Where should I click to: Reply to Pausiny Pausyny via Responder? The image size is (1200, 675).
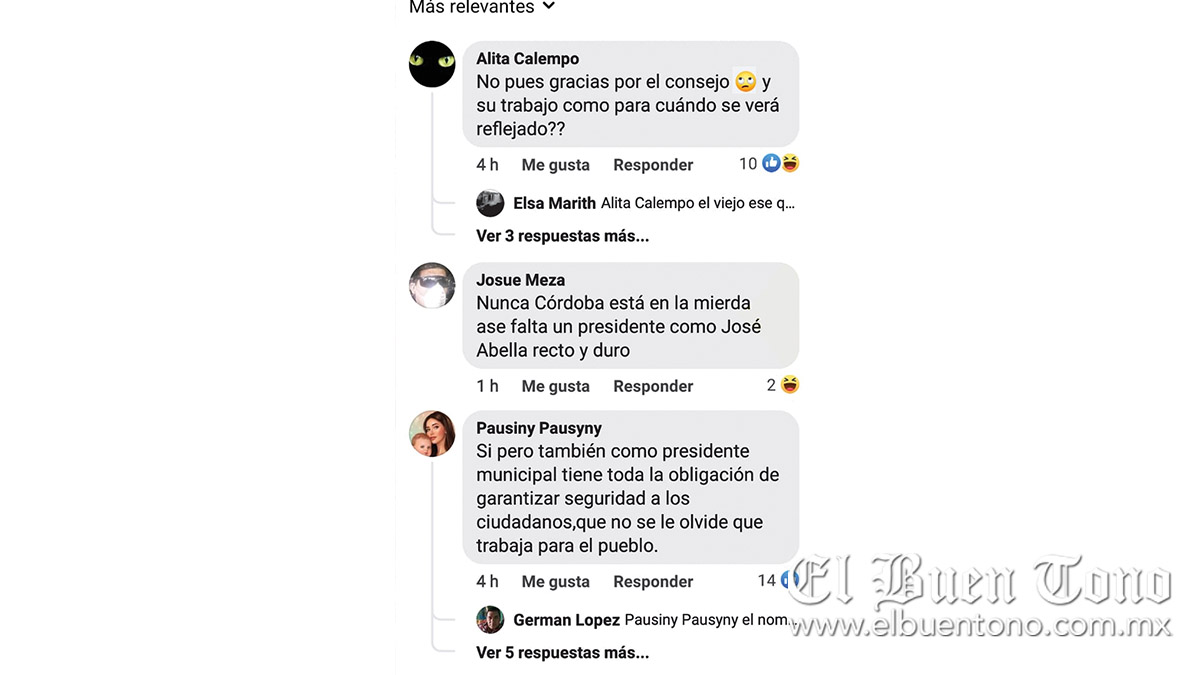(x=653, y=581)
